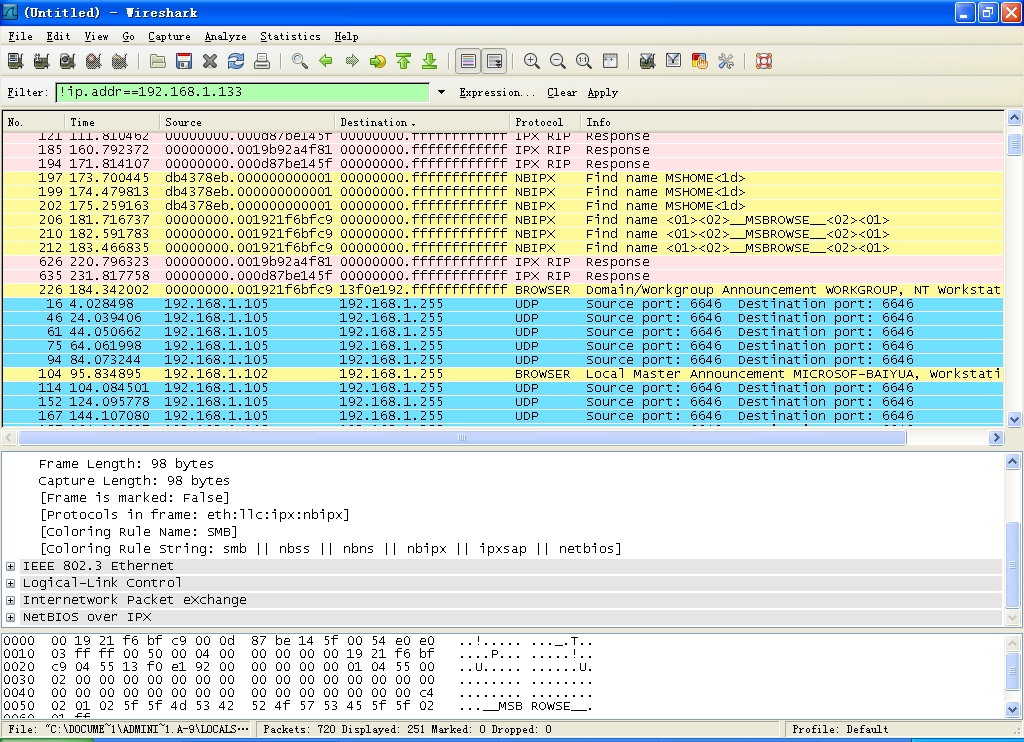Expand the IEEE 802.3 Ethernet tree node
The width and height of the screenshot is (1024, 742).
pyautogui.click(x=11, y=566)
